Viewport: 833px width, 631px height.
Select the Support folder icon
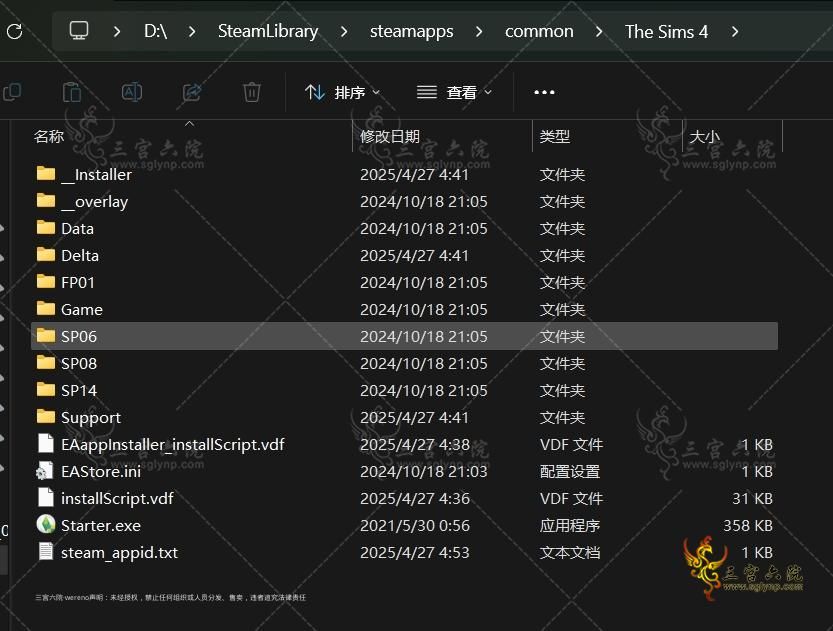46,416
